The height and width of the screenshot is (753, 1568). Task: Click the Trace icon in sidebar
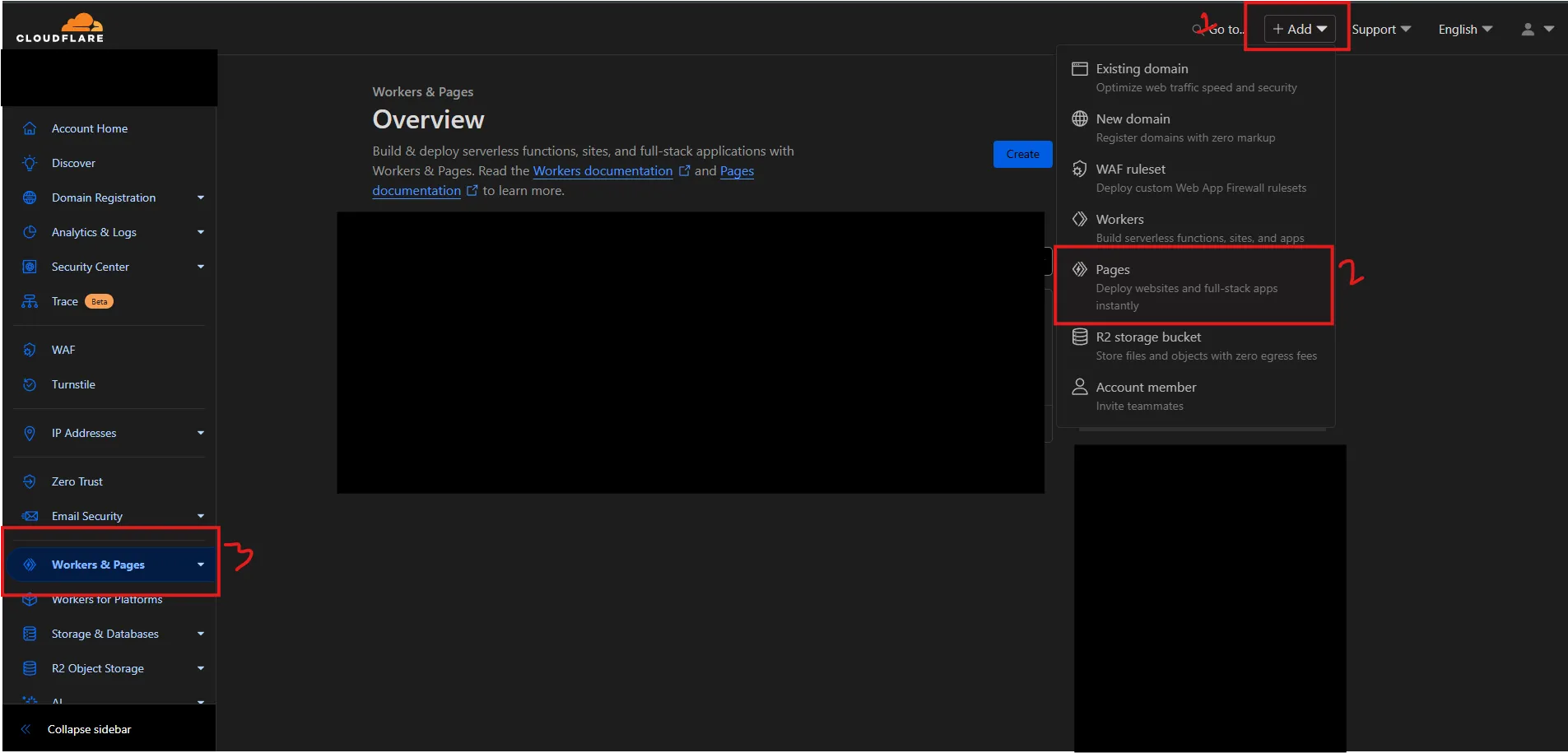30,301
